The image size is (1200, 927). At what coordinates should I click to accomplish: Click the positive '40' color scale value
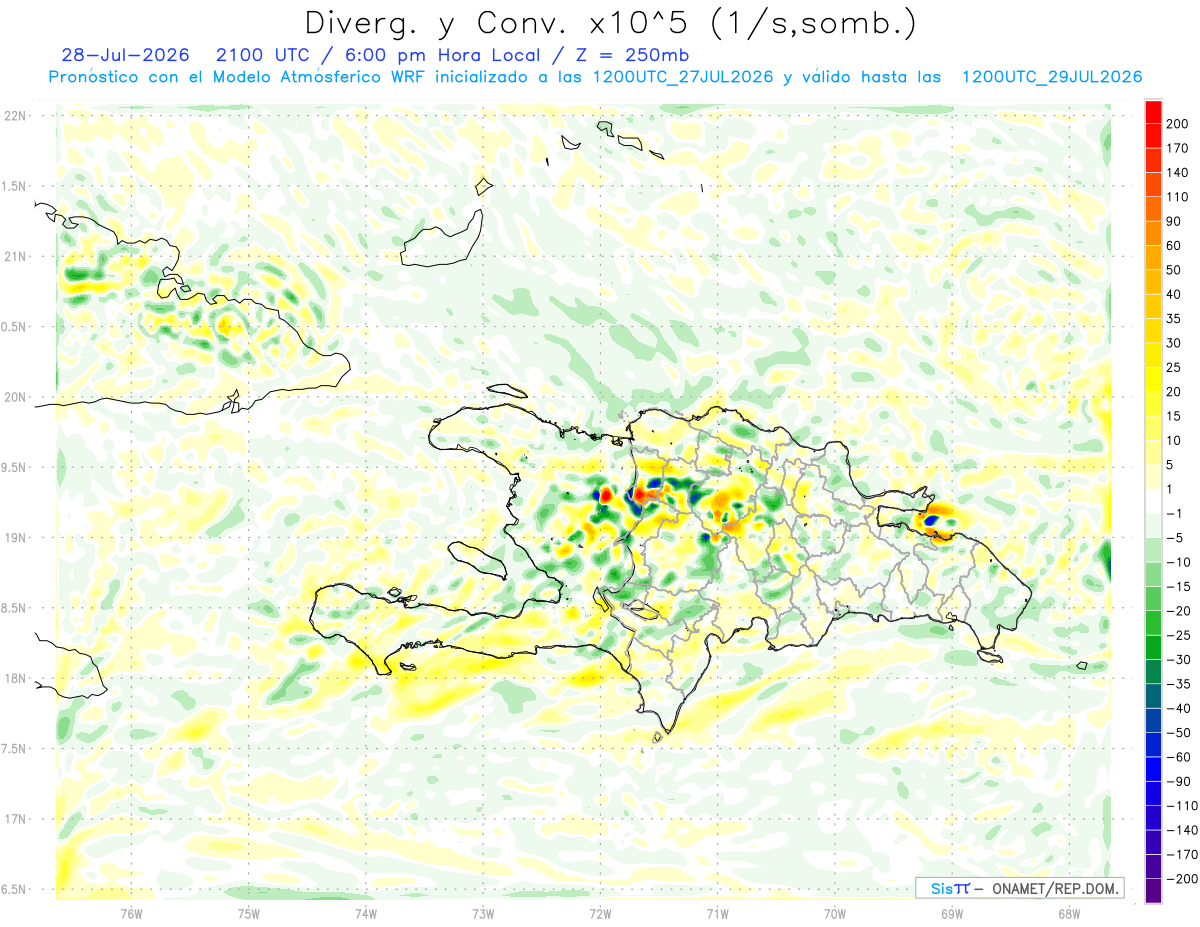pos(1175,294)
